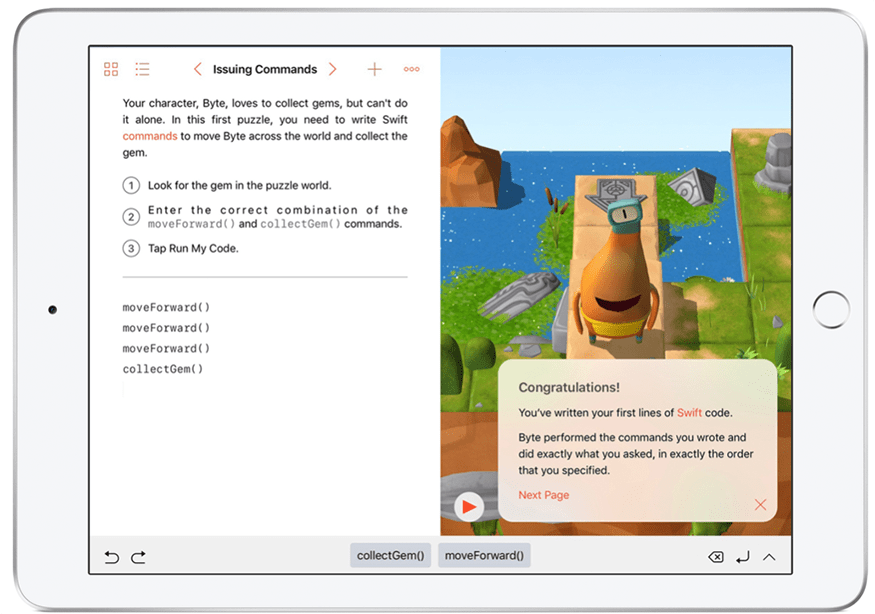
Task: Tap the return newline key icon
Action: [x=742, y=557]
